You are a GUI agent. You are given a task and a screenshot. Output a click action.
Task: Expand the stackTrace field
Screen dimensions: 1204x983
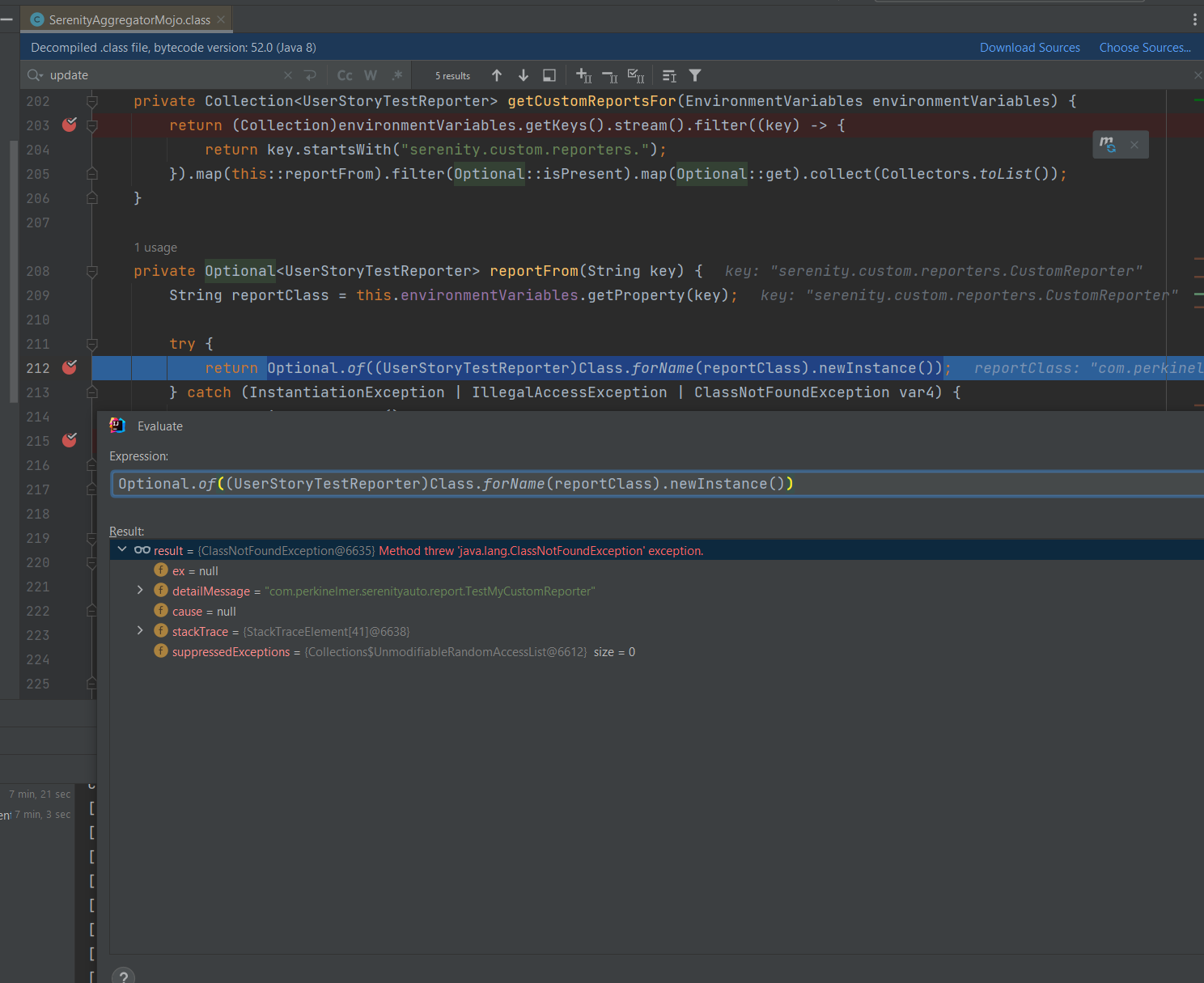(140, 630)
